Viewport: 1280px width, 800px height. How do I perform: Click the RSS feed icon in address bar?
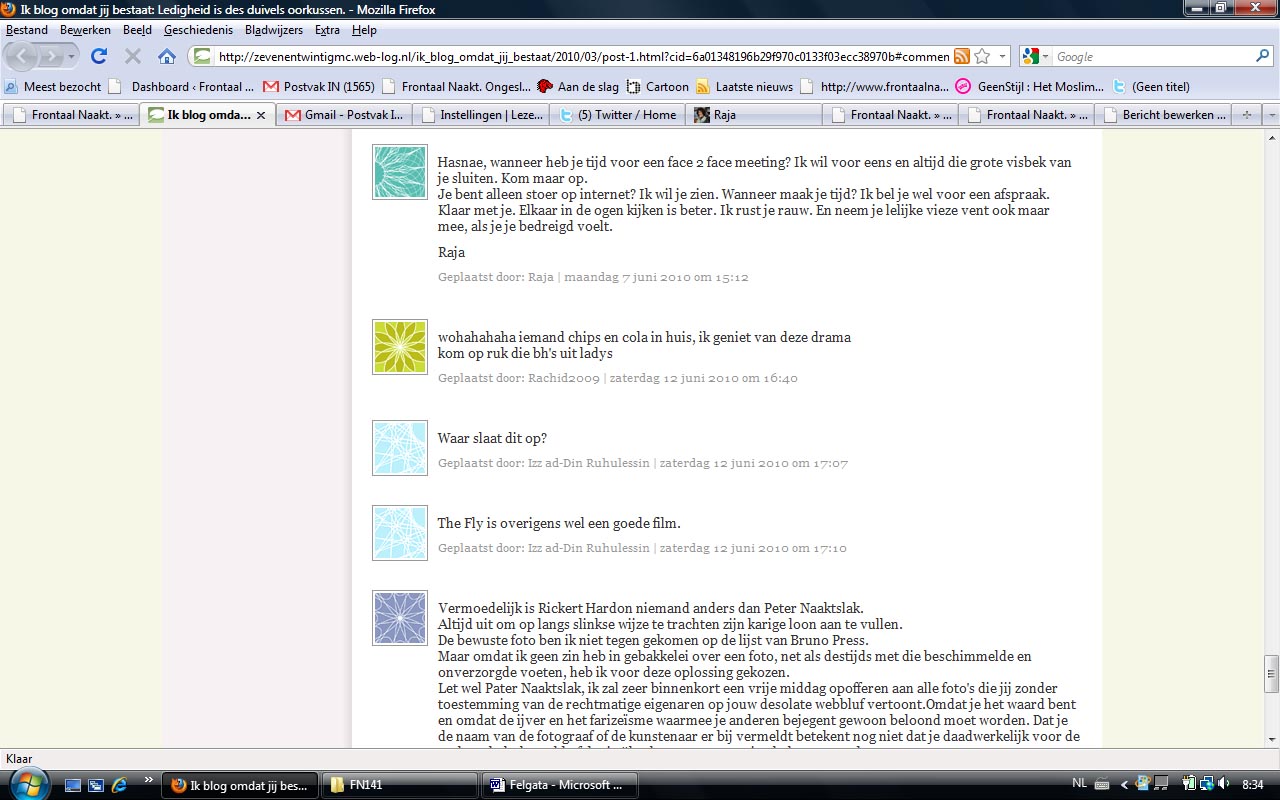pyautogui.click(x=961, y=57)
